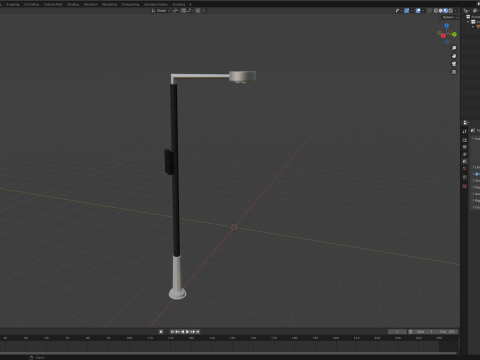This screenshot has height=360, width=480.
Task: Open the Options dropdown in viewport
Action: pyautogui.click(x=450, y=17)
